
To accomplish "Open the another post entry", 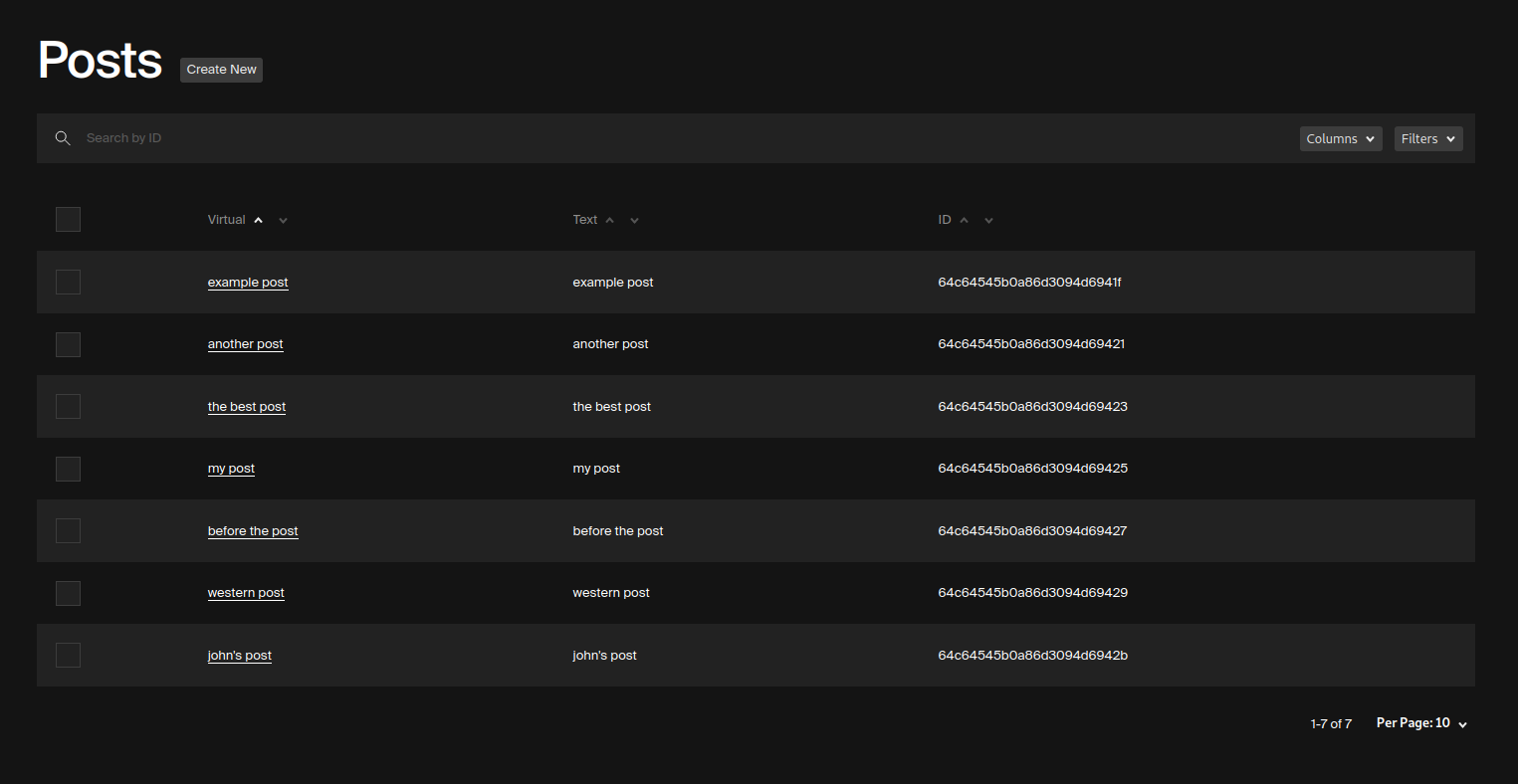I will [x=245, y=343].
